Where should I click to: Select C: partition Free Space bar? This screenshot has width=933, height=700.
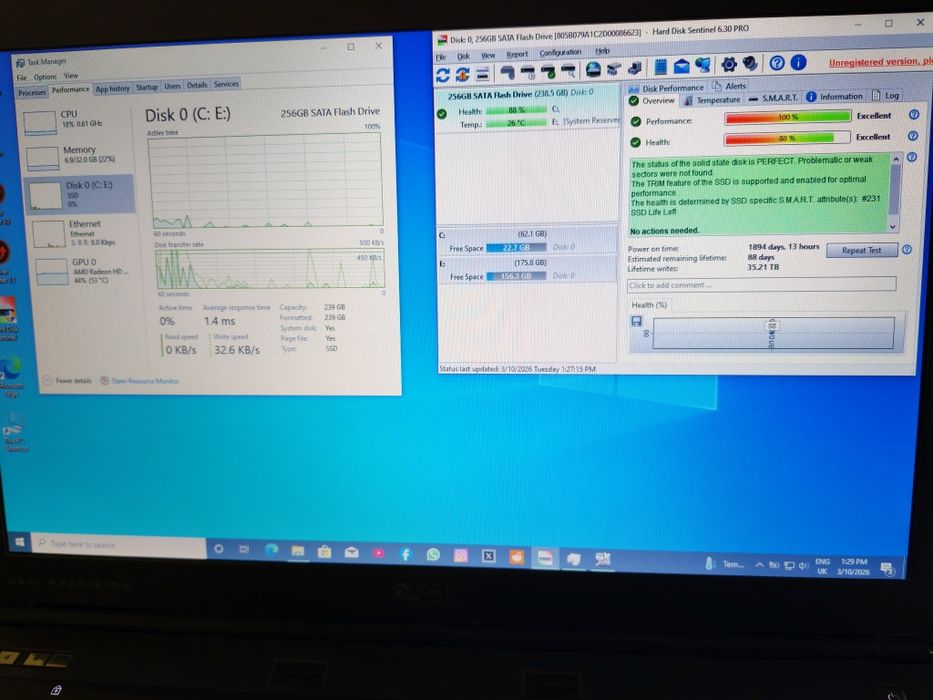[x=516, y=248]
